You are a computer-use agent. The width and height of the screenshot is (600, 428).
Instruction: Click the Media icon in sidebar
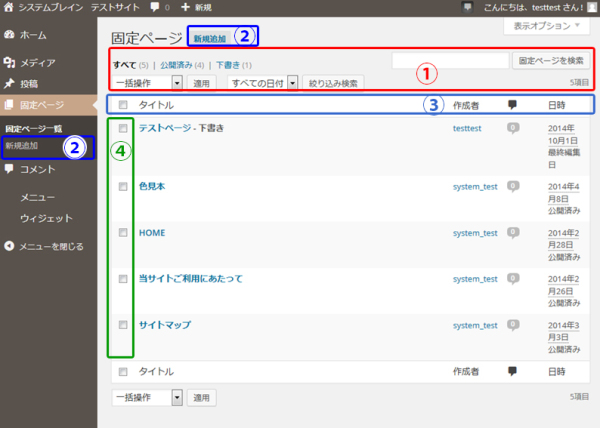coord(10,62)
